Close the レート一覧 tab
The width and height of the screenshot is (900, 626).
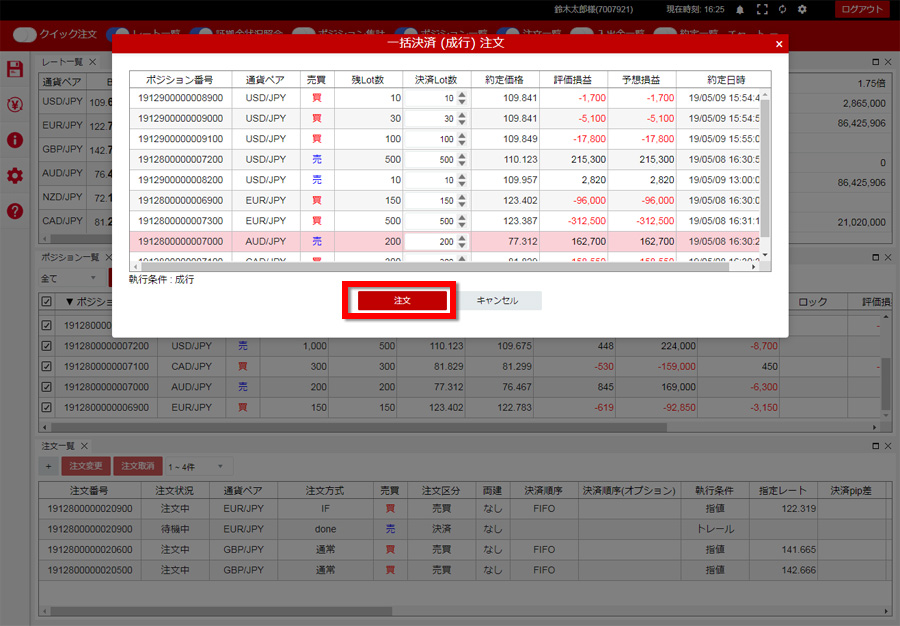[92, 61]
